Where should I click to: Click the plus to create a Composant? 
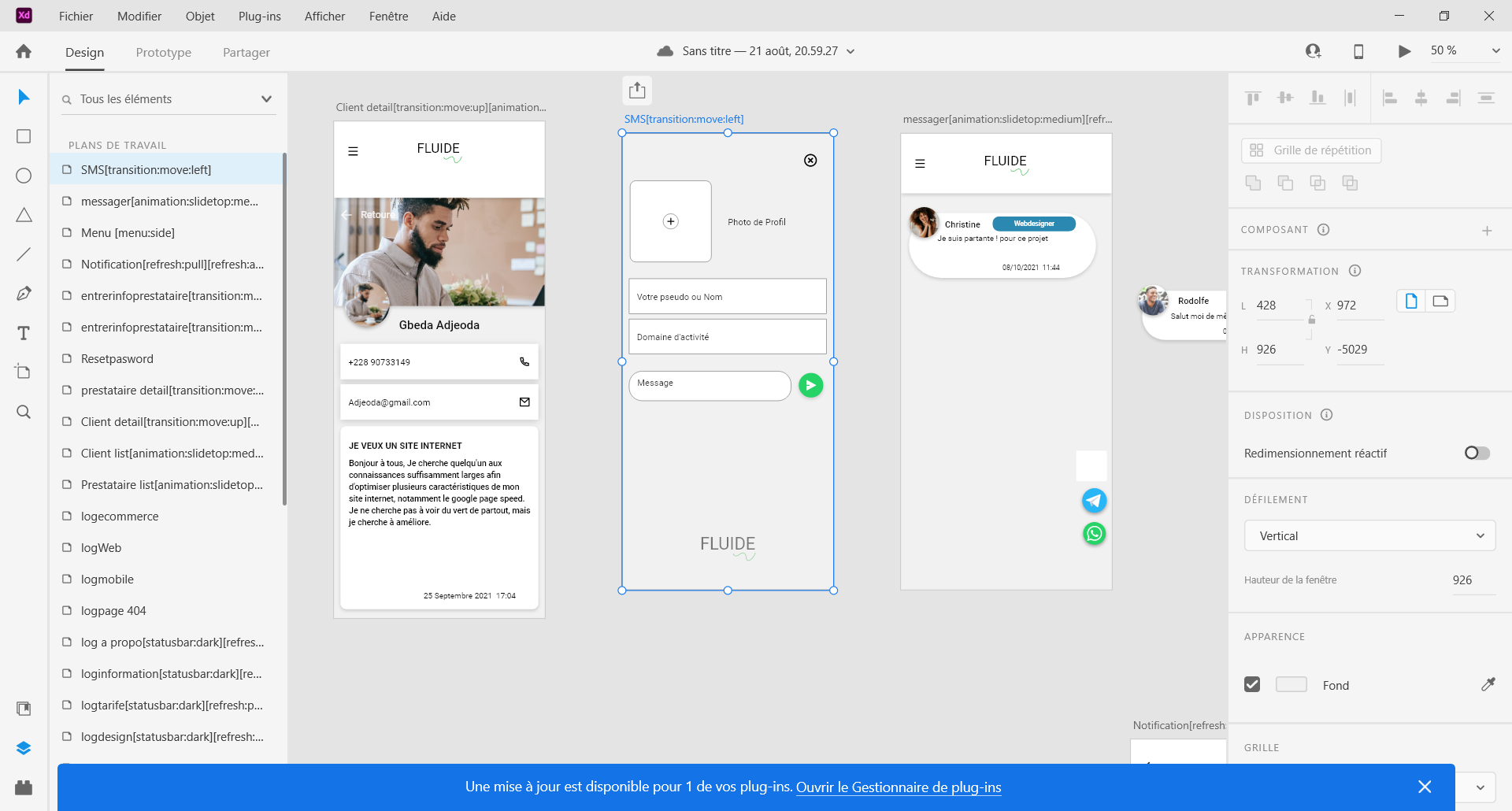(1487, 231)
